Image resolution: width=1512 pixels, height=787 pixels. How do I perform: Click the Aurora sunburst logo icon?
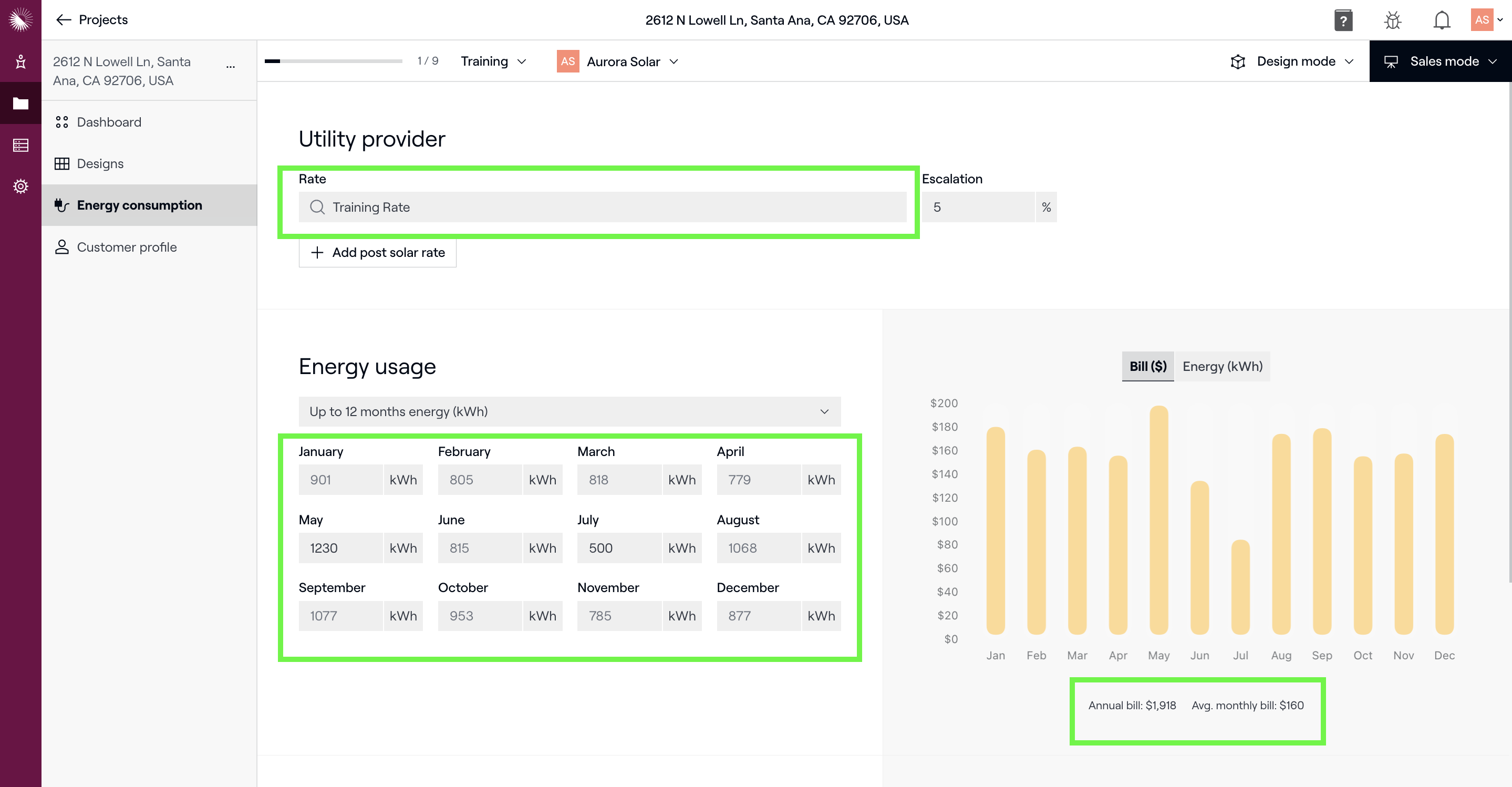pyautogui.click(x=20, y=19)
